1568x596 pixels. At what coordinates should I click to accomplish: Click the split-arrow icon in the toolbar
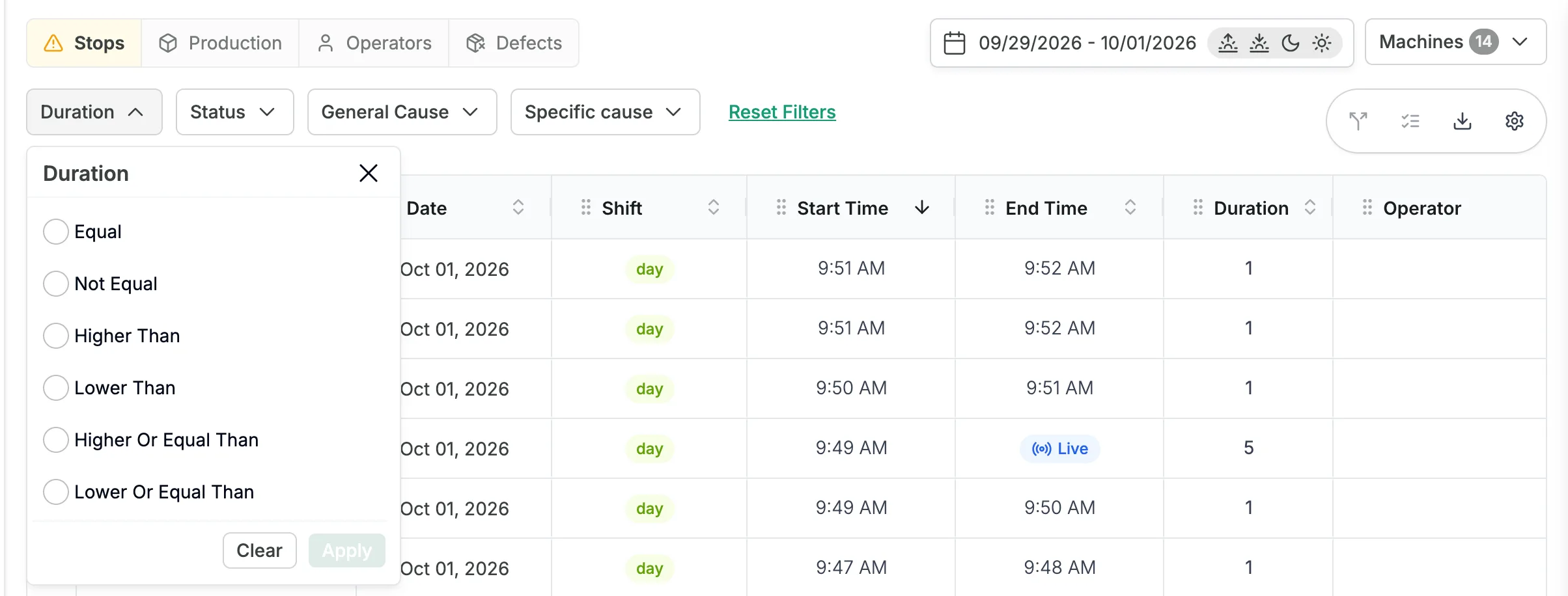pos(1358,121)
